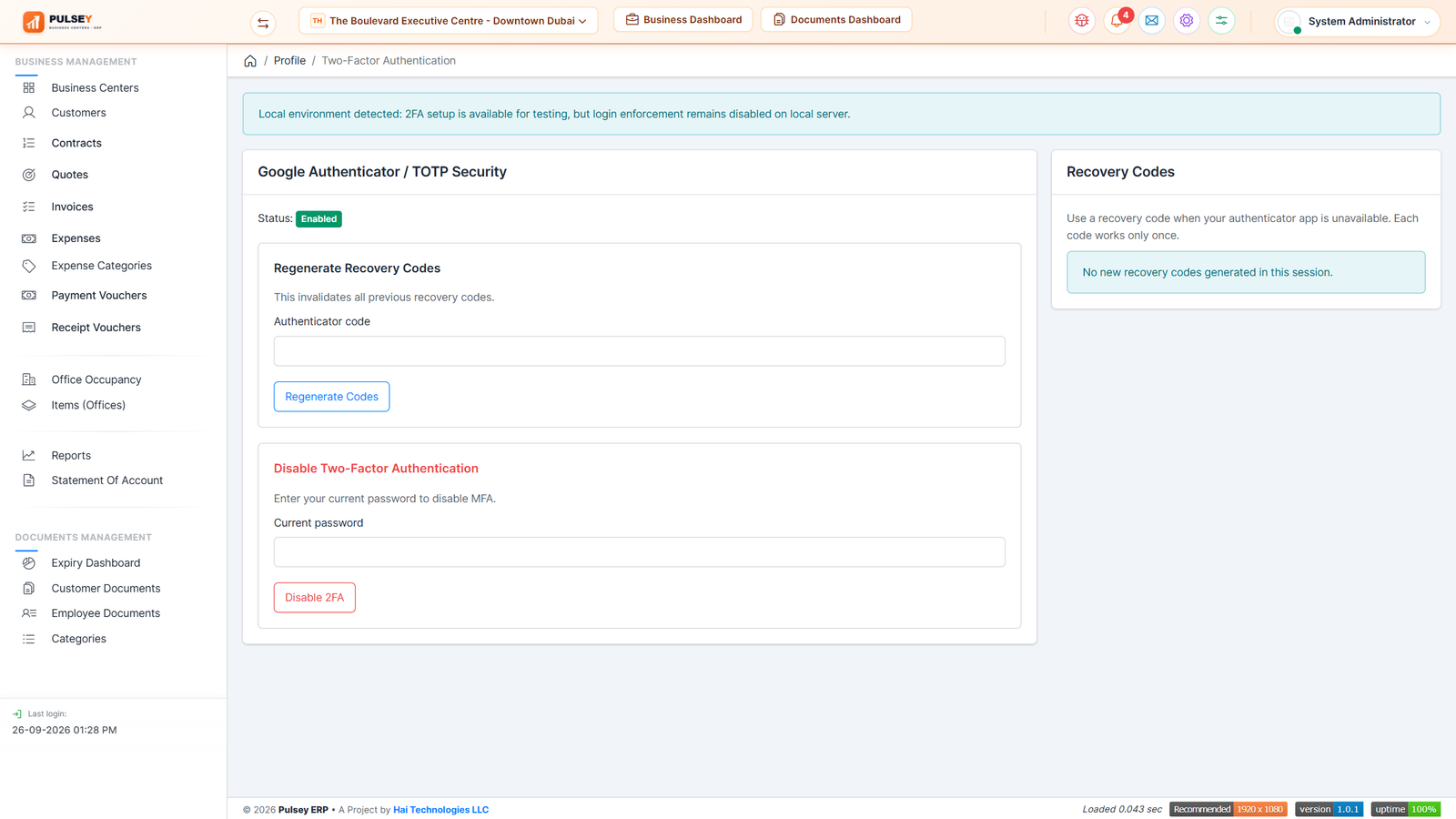The width and height of the screenshot is (1456, 819).
Task: Open Expenses in the sidebar
Action: [x=76, y=238]
